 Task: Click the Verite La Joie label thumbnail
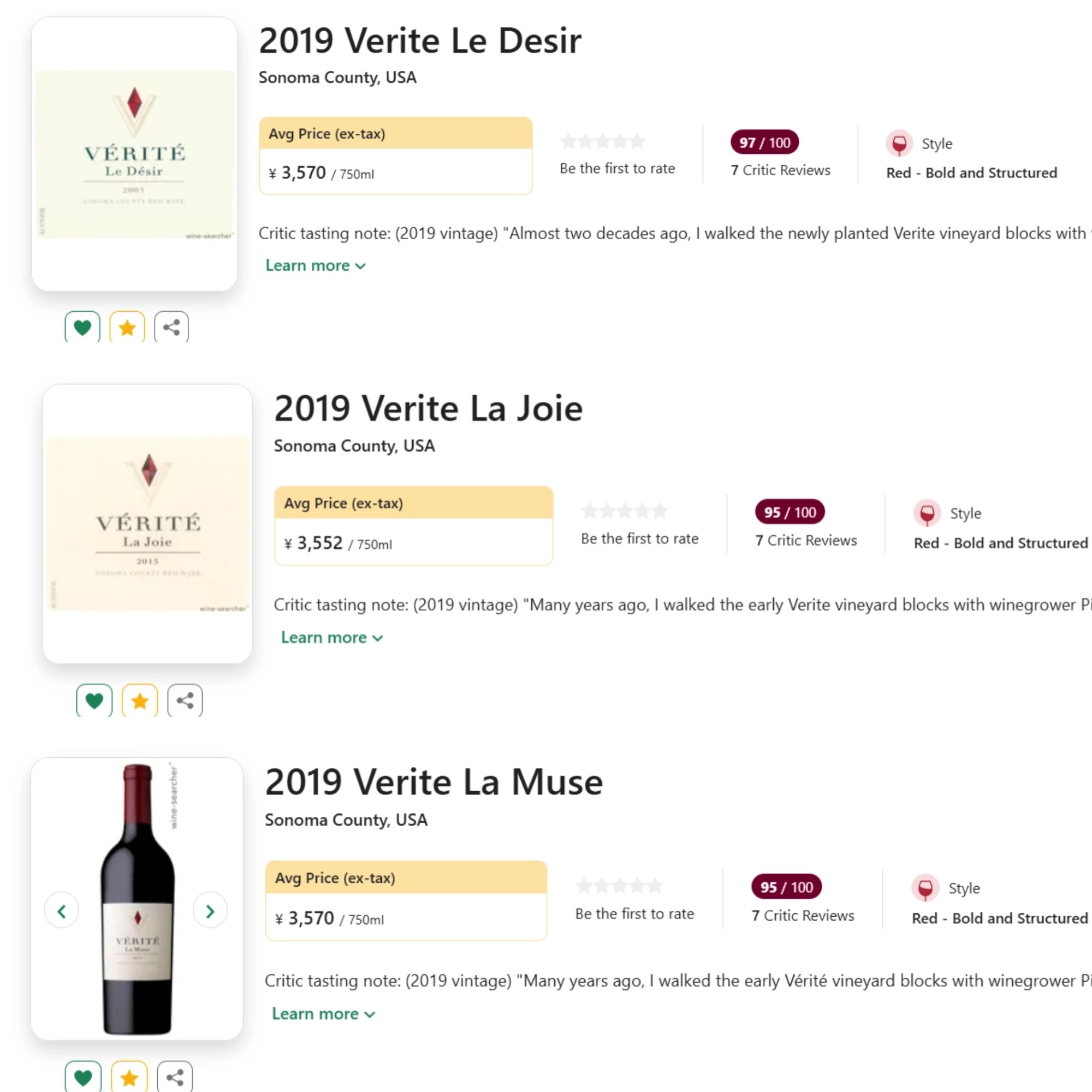click(x=147, y=524)
